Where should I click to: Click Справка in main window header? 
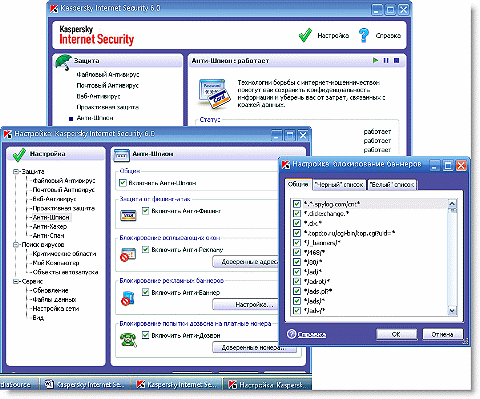pos(388,35)
